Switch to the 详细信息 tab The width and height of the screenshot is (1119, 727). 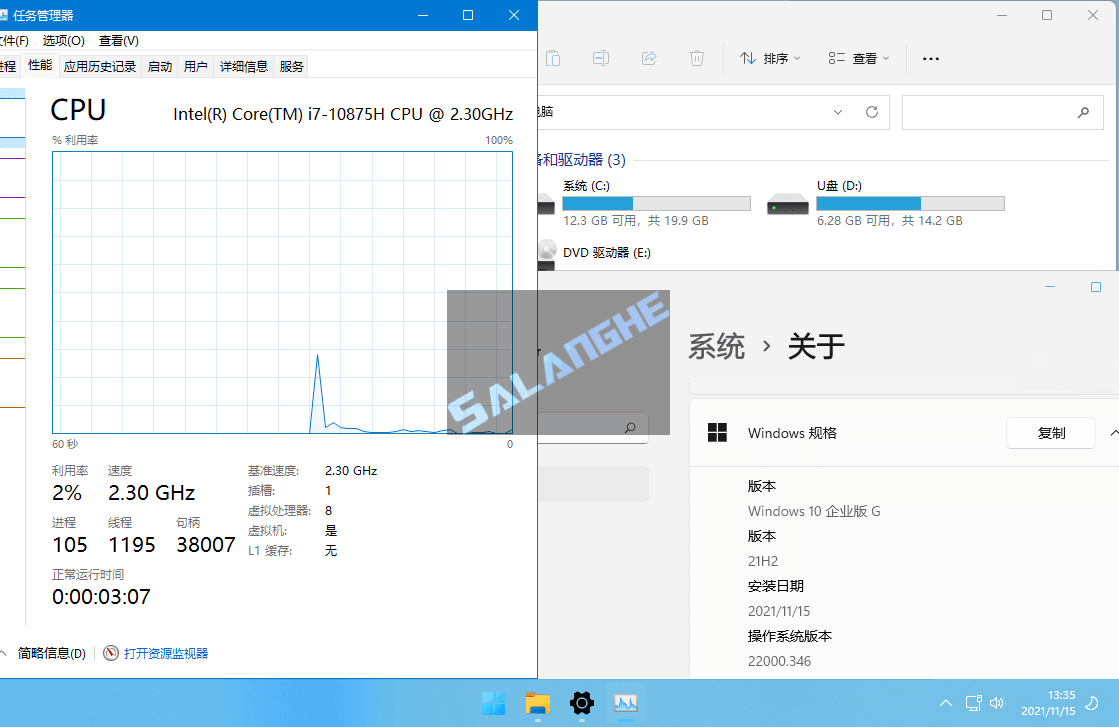click(x=243, y=66)
